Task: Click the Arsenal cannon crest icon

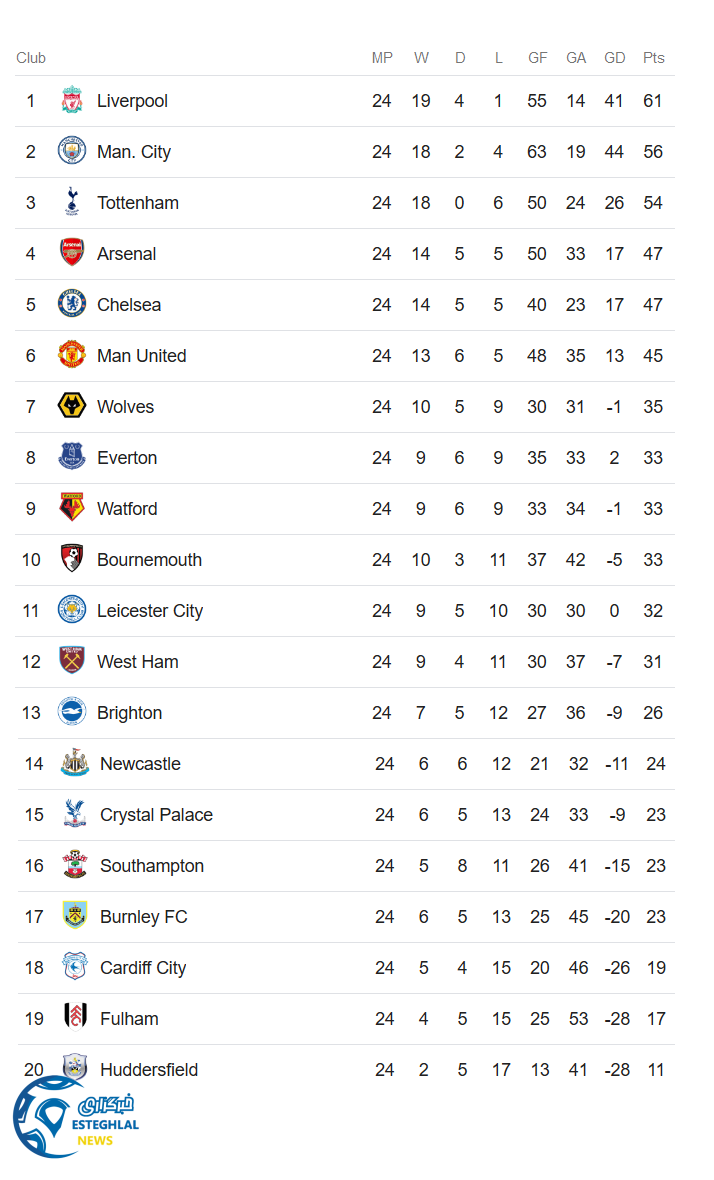Action: tap(72, 254)
